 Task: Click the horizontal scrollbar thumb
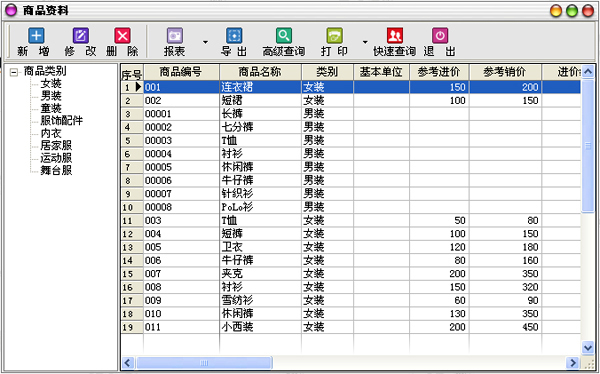click(x=204, y=363)
